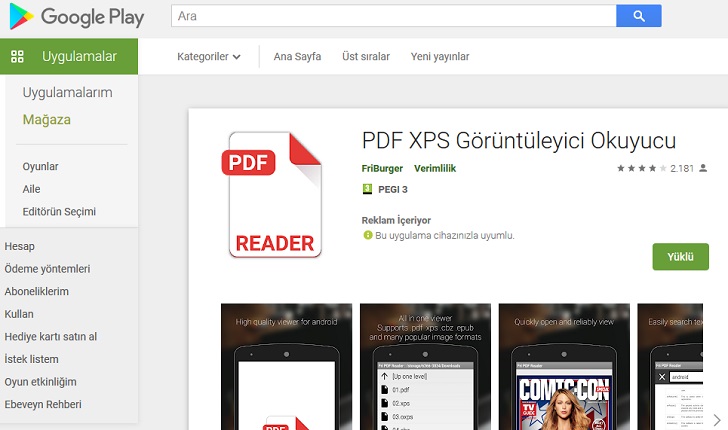Click the Ara search input field

click(x=394, y=16)
